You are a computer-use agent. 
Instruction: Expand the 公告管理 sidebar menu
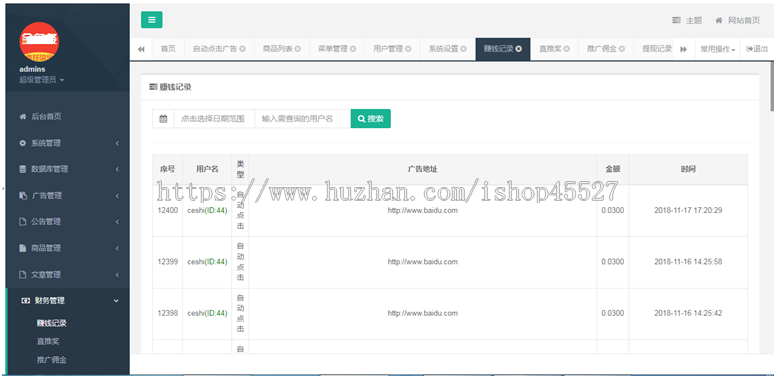pos(67,222)
